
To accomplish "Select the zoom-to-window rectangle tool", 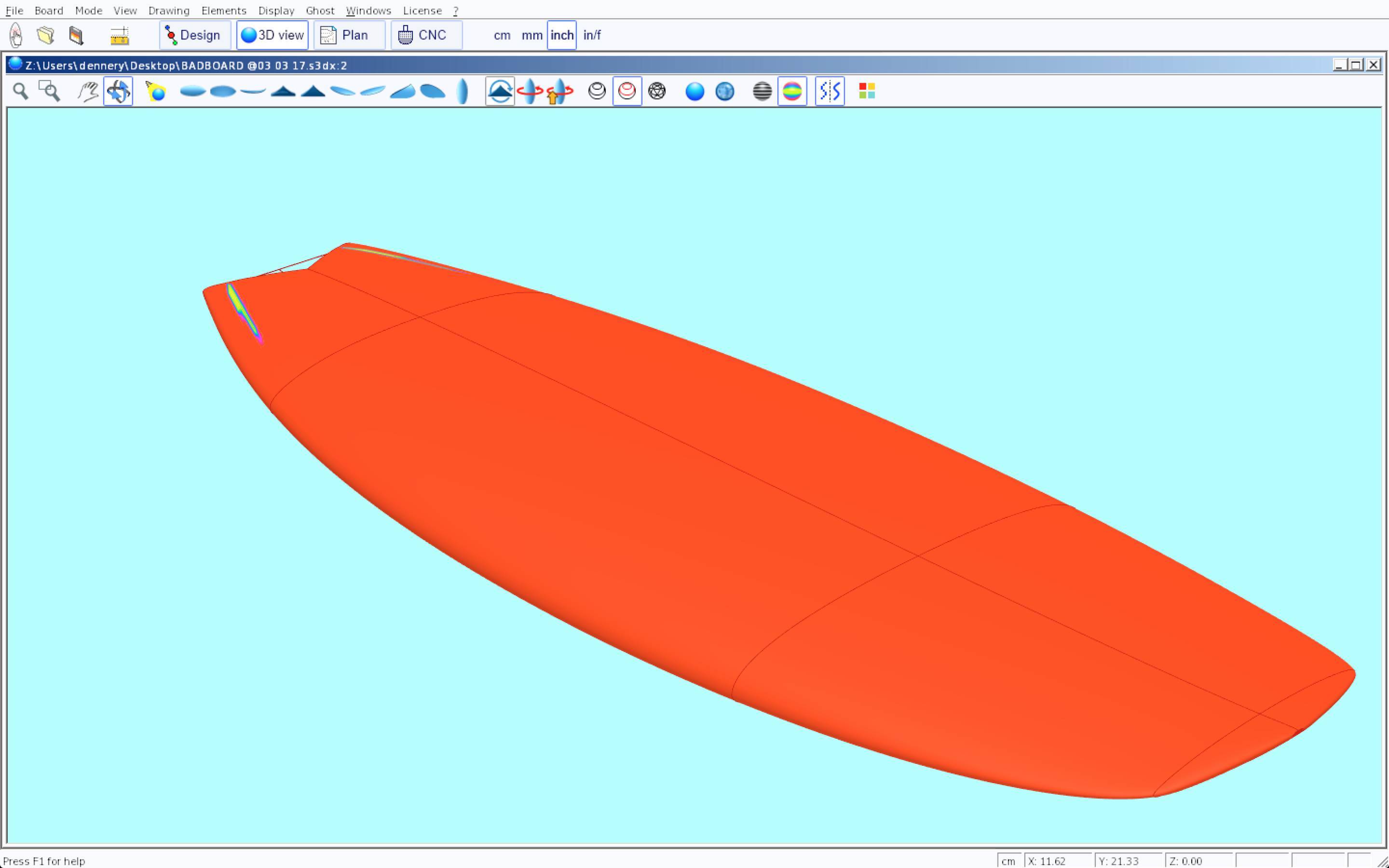I will point(49,91).
